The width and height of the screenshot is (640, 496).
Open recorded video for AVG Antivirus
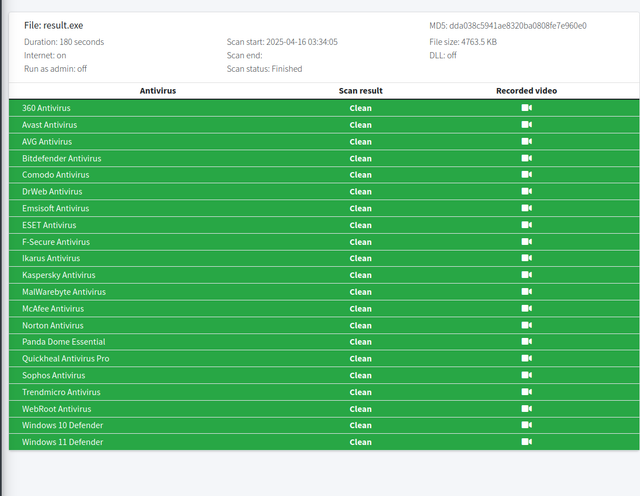(x=527, y=141)
